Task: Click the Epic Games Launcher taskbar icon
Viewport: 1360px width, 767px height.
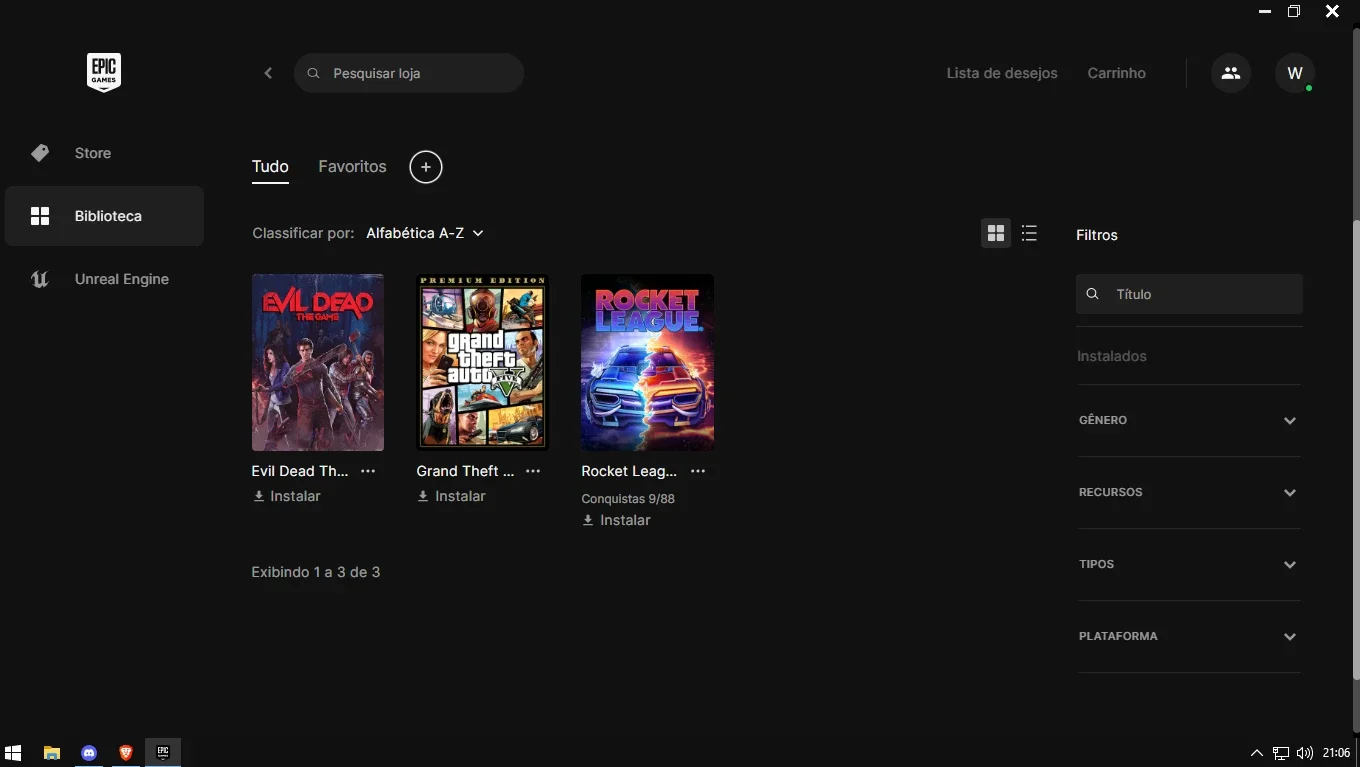Action: coord(163,753)
